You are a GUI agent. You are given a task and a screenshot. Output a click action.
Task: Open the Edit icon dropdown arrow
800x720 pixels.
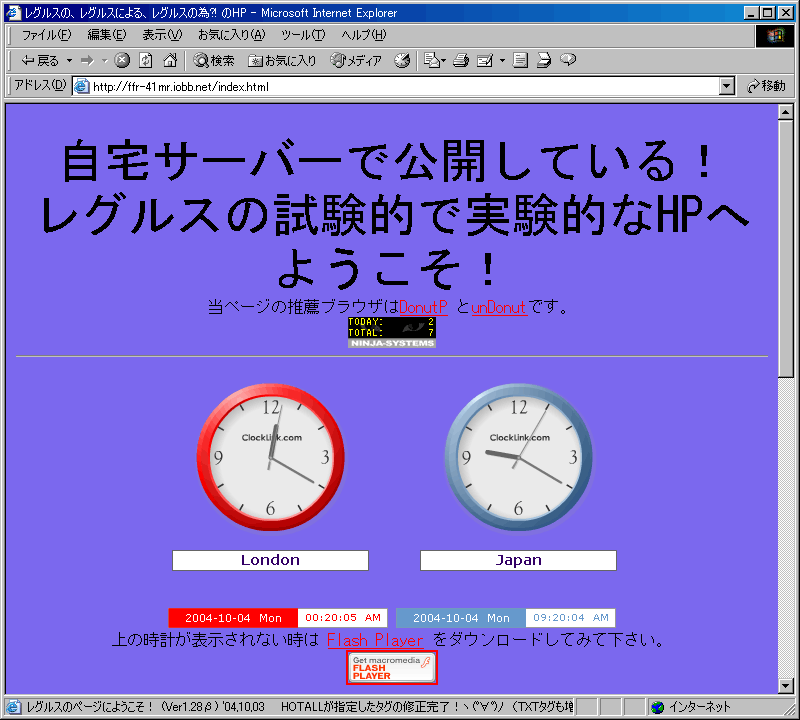coord(502,61)
